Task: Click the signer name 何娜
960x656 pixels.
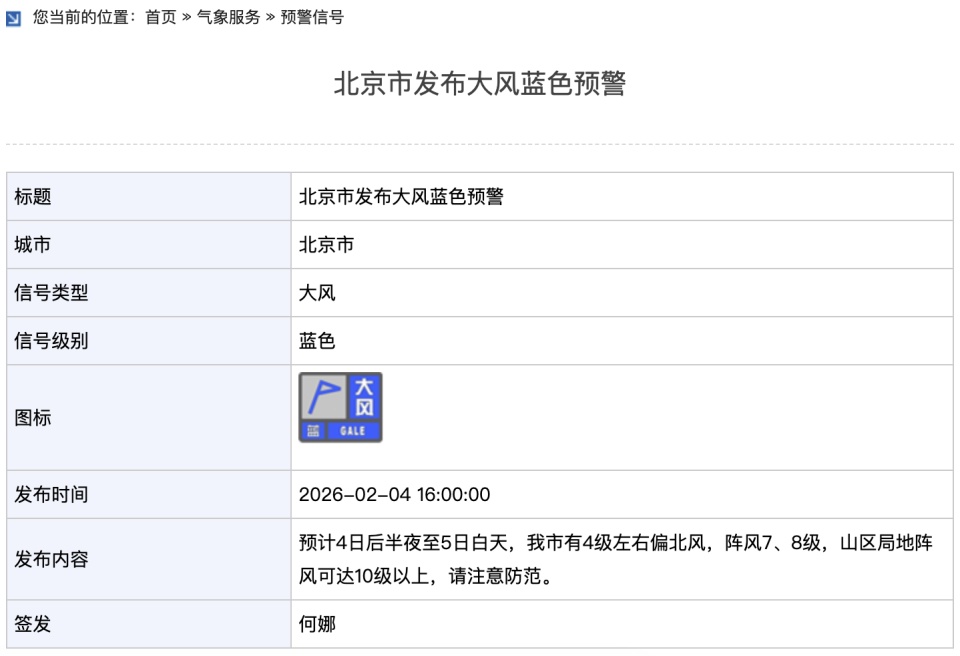Action: point(318,623)
